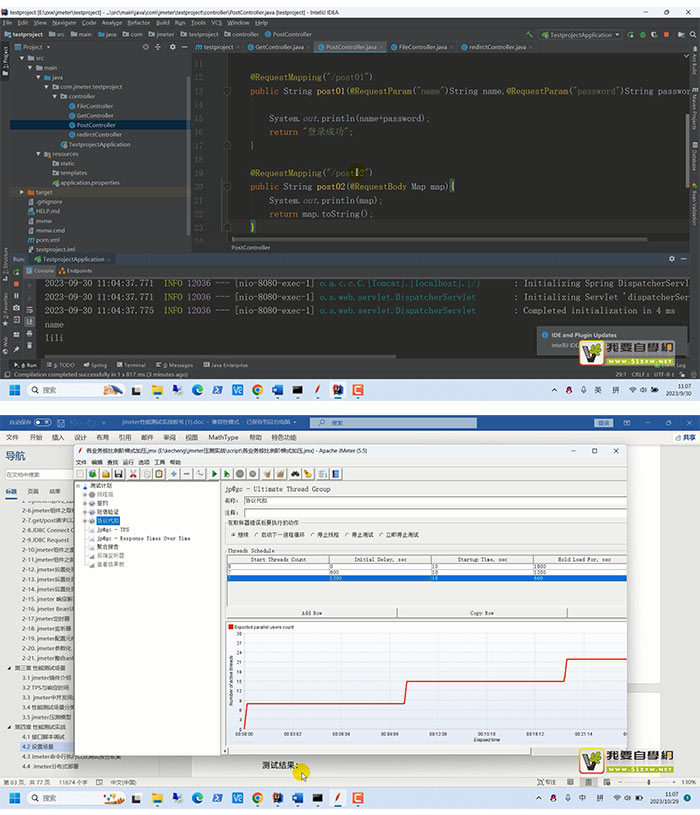
Task: Select PostController in the Project tree
Action: click(96, 125)
